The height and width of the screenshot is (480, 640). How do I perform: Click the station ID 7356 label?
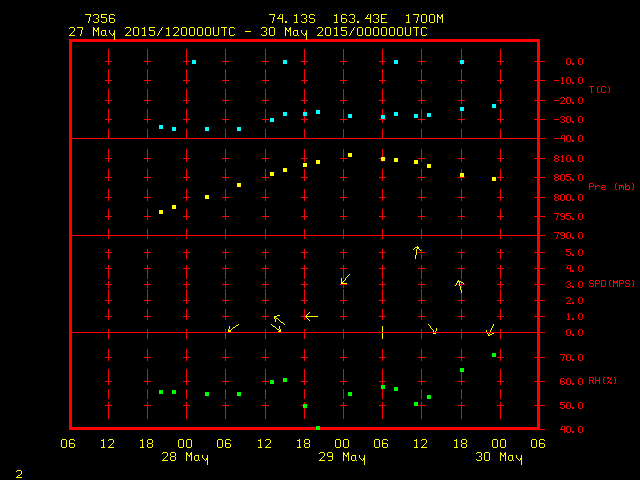point(100,19)
